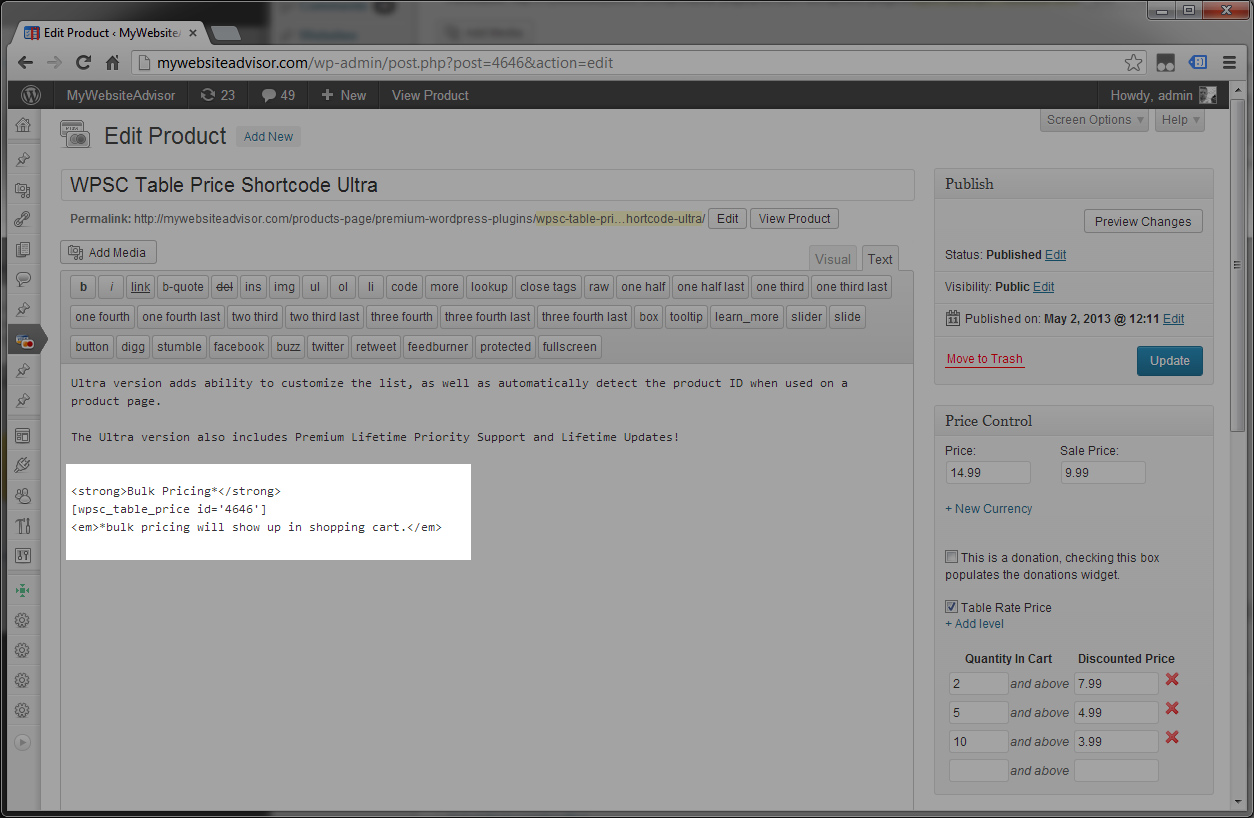The height and width of the screenshot is (818, 1254).
Task: Open the Comments speech bubble sidebar icon
Action: (x=22, y=279)
